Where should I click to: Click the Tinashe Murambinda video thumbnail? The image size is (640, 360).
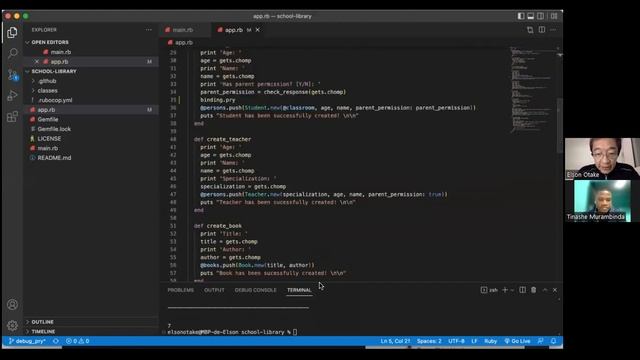click(602, 201)
